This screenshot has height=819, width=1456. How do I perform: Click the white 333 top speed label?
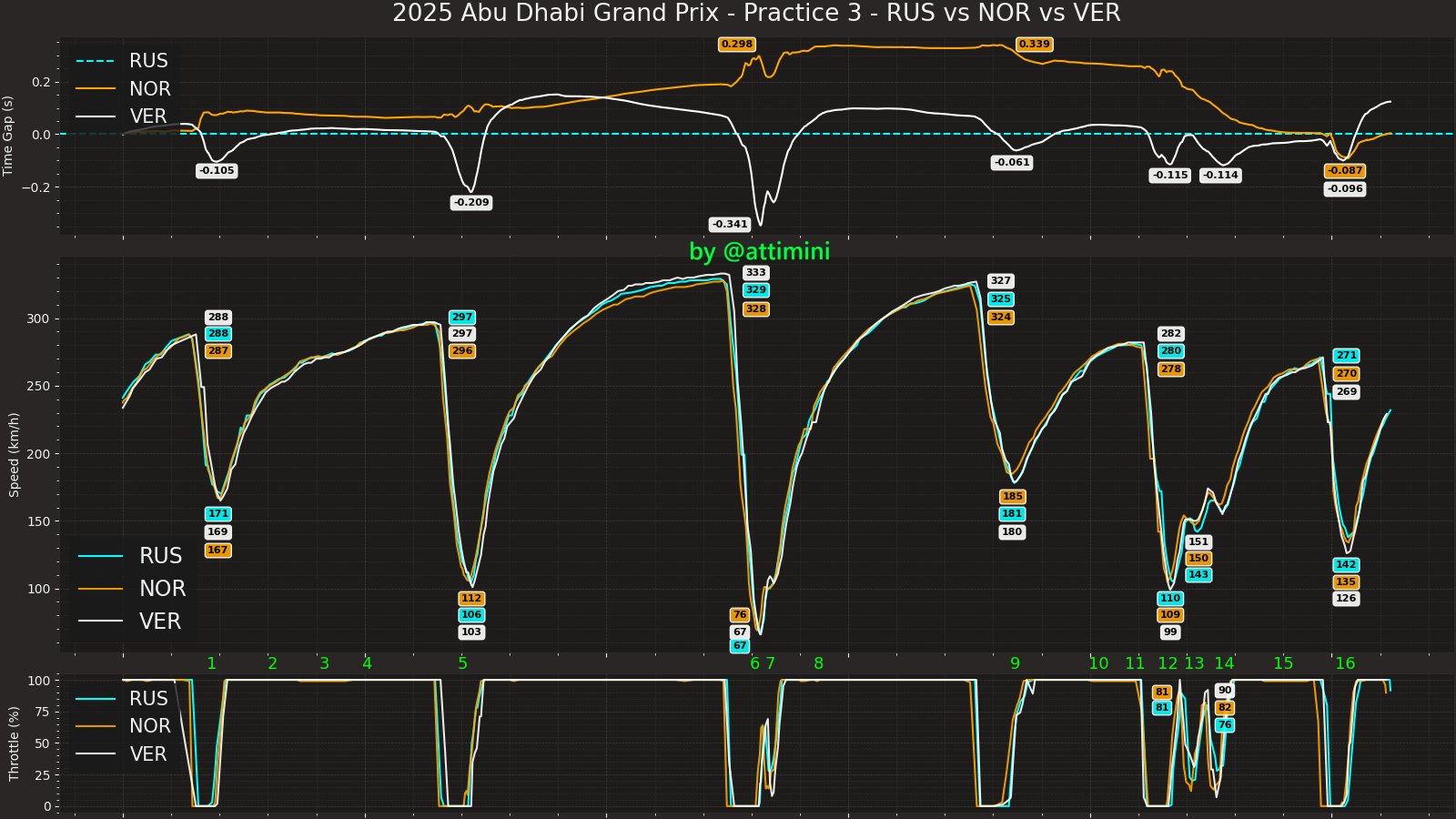pyautogui.click(x=755, y=273)
